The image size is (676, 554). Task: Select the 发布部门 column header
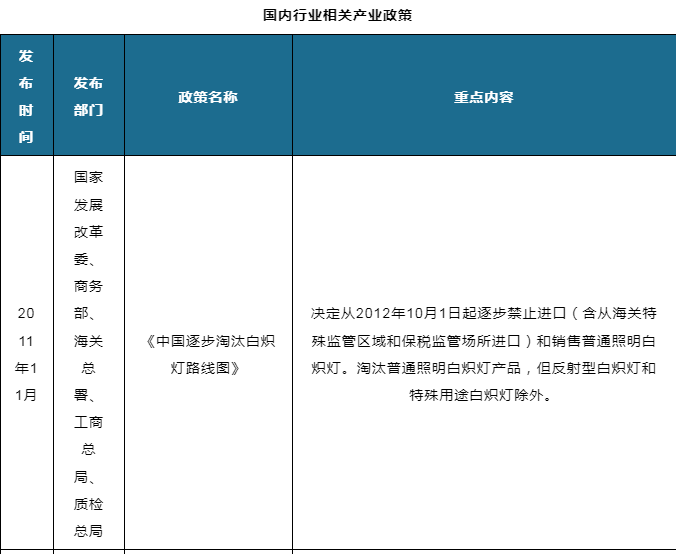[88, 96]
